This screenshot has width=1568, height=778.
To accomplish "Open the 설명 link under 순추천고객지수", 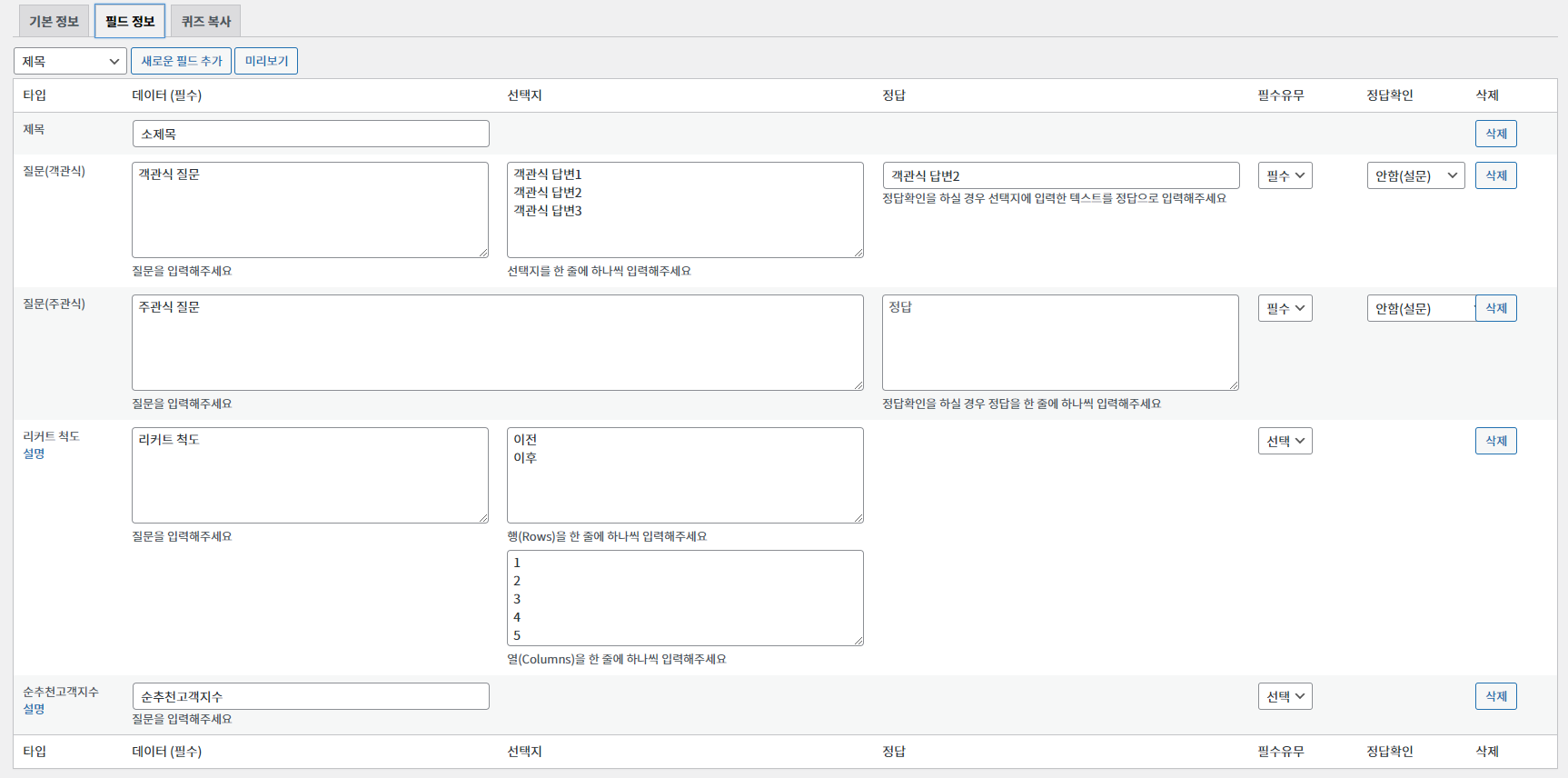I will click(34, 709).
